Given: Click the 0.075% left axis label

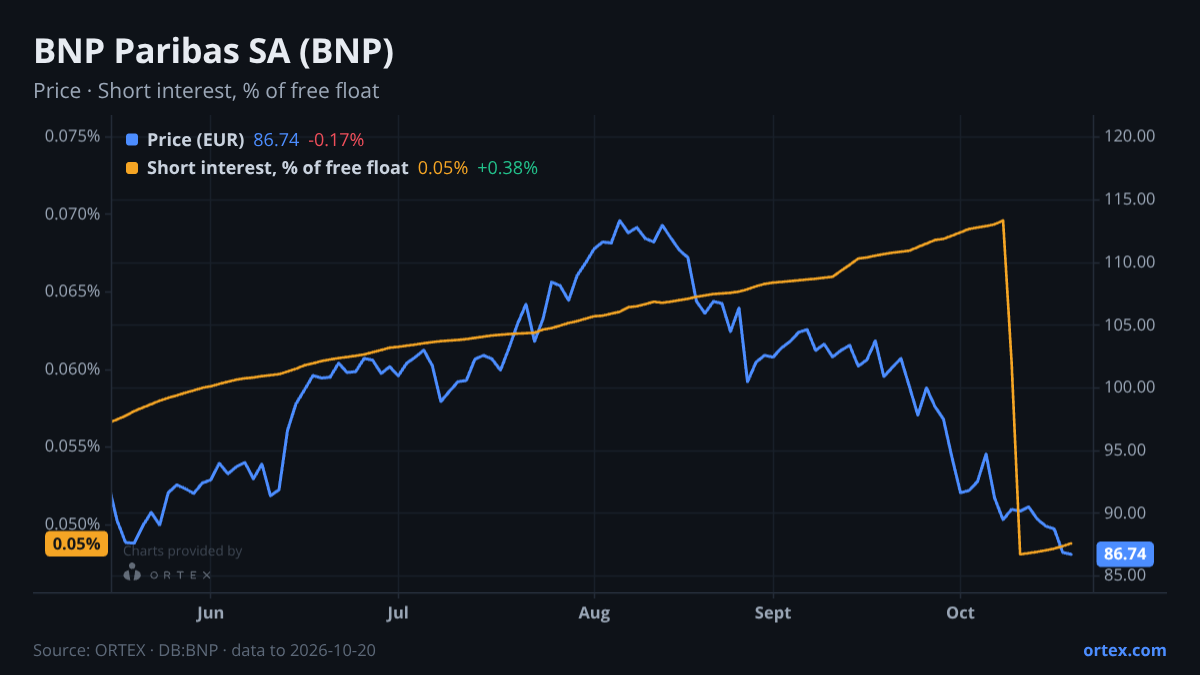Looking at the screenshot, I should click(x=72, y=136).
